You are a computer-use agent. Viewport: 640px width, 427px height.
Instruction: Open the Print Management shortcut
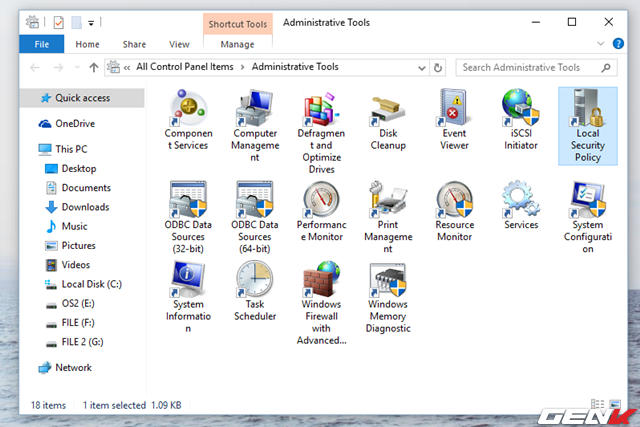tap(388, 218)
